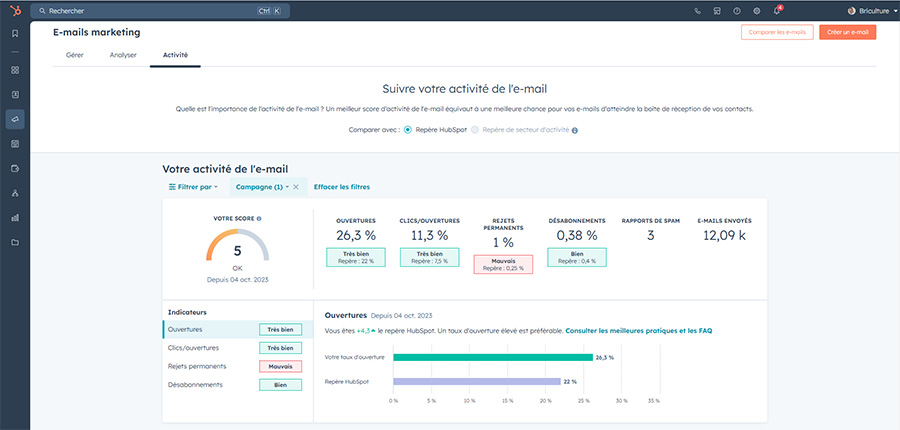Expand the Filtrer par dropdown
This screenshot has height=430, width=900.
click(x=193, y=187)
